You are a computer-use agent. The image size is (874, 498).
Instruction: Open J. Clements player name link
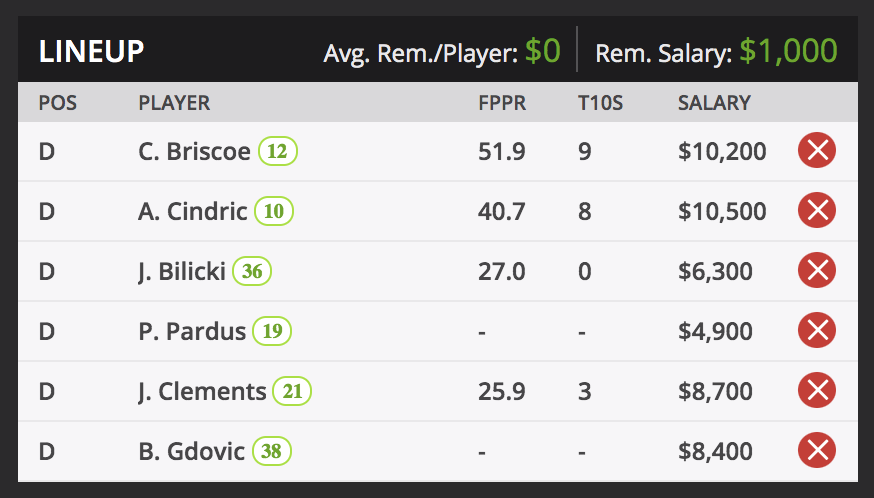[202, 392]
